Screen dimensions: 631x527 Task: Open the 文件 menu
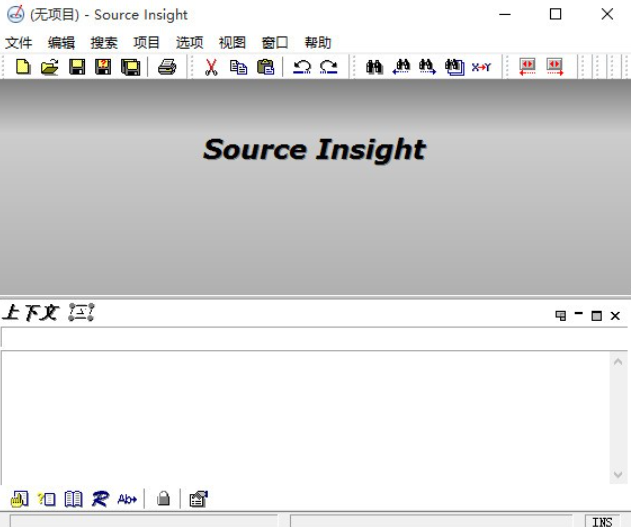19,43
